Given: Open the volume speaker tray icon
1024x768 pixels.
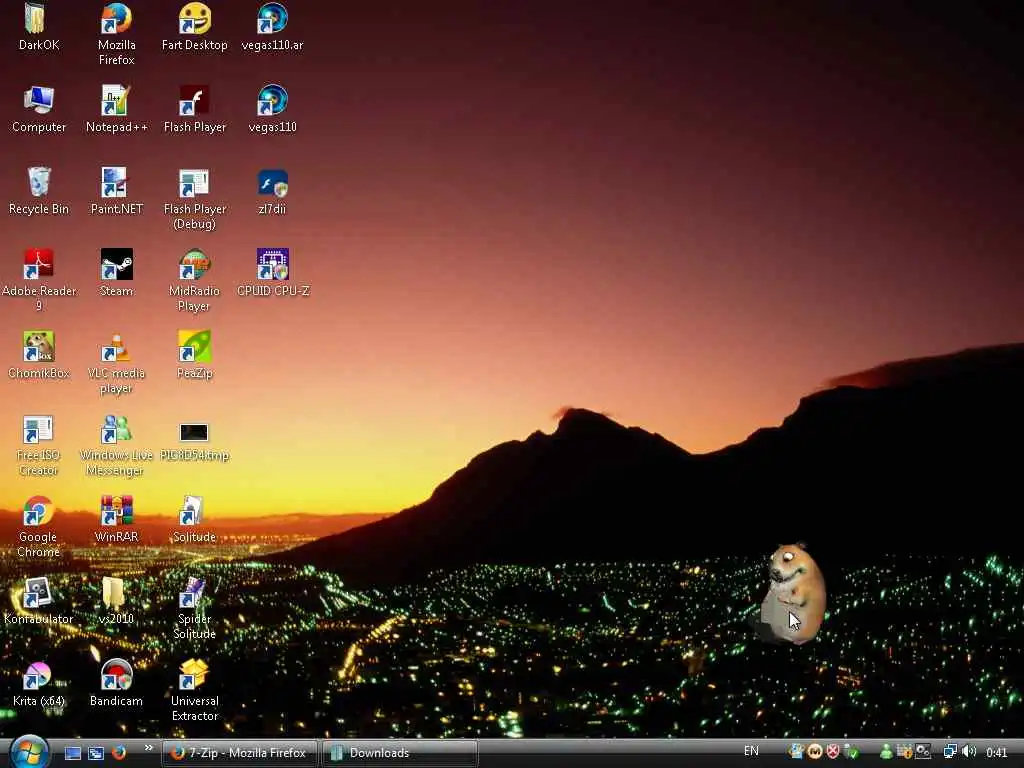Looking at the screenshot, I should (969, 752).
